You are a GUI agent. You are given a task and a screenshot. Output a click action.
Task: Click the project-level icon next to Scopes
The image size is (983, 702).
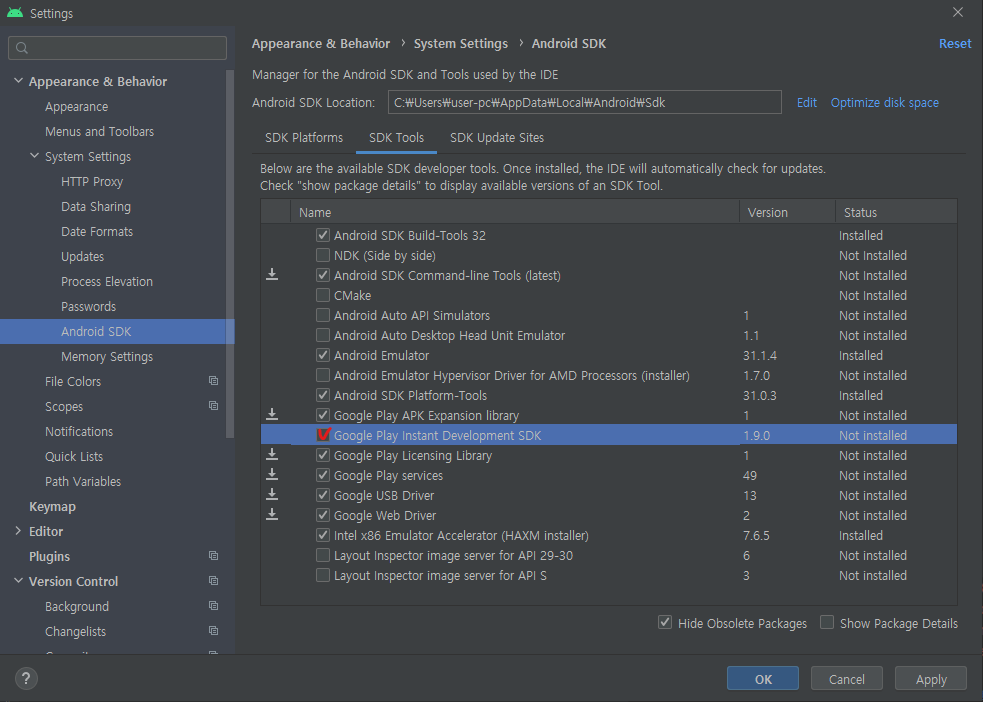click(x=213, y=406)
